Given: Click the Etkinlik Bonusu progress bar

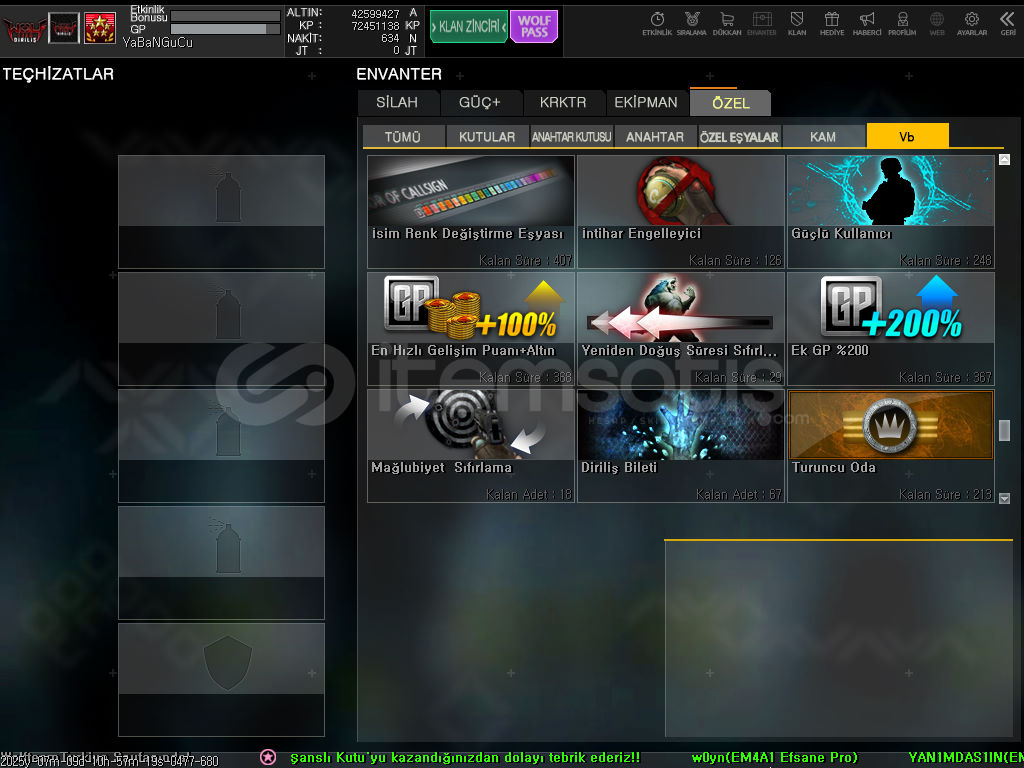Looking at the screenshot, I should pos(225,16).
